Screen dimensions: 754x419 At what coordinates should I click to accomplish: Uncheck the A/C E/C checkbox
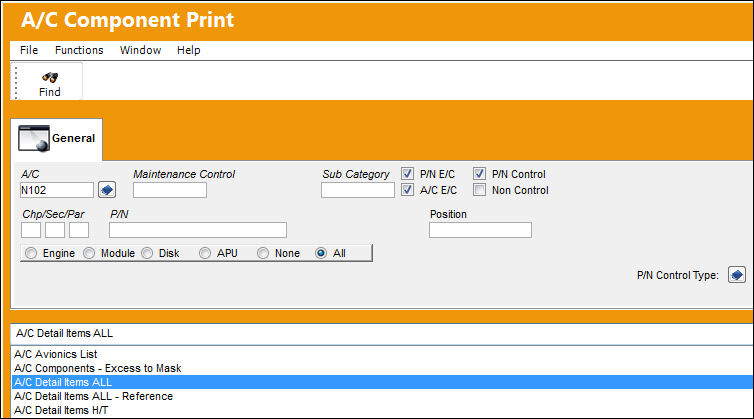[407, 190]
